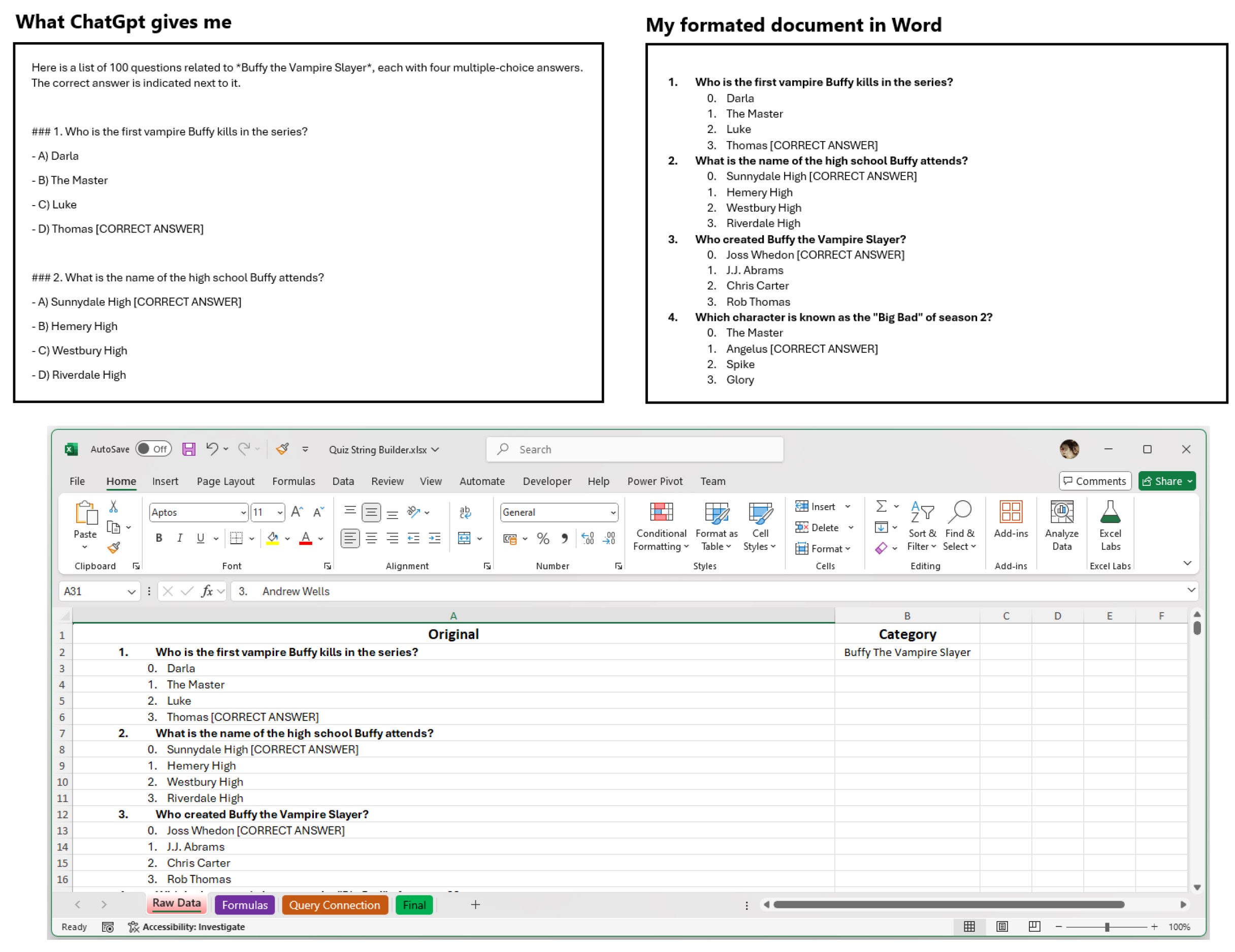
Task: Open the font name Aptos dropdown
Action: (x=243, y=513)
